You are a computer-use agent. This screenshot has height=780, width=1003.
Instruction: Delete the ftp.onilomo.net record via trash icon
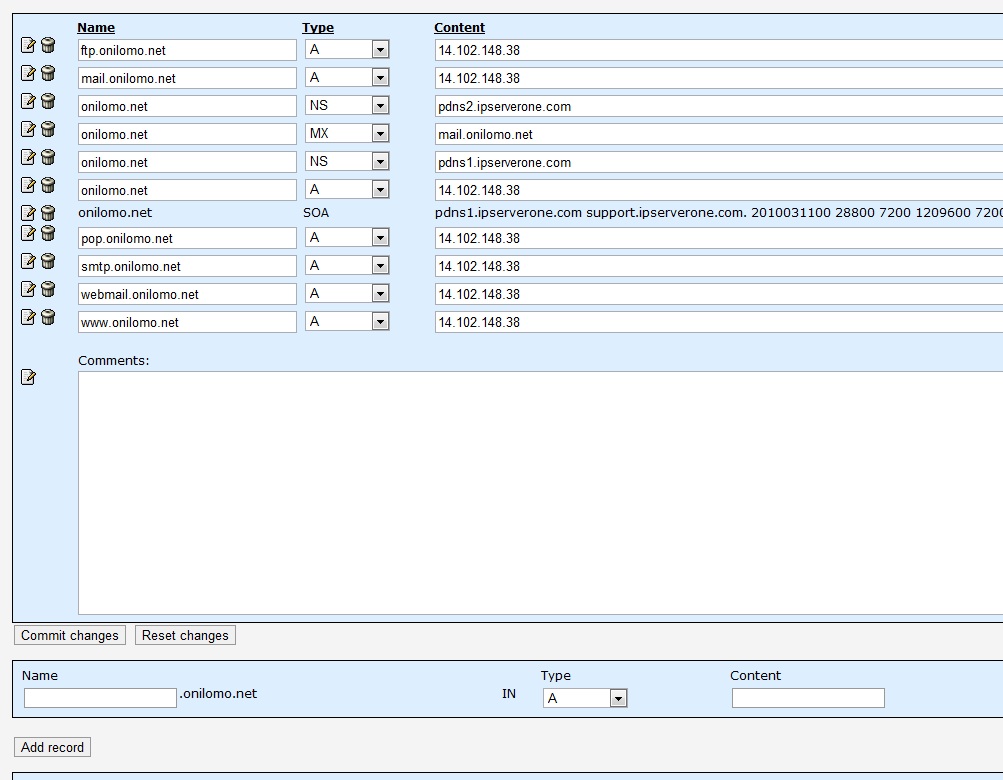(x=48, y=45)
